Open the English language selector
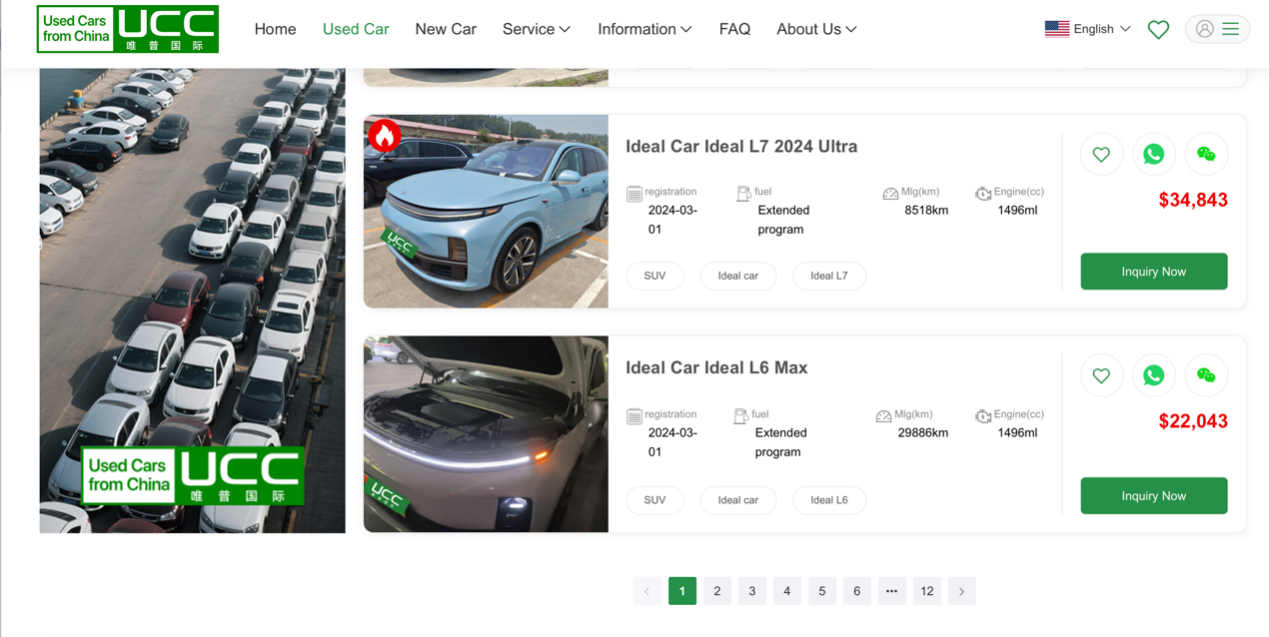Image resolution: width=1269 pixels, height=637 pixels. [x=1087, y=29]
